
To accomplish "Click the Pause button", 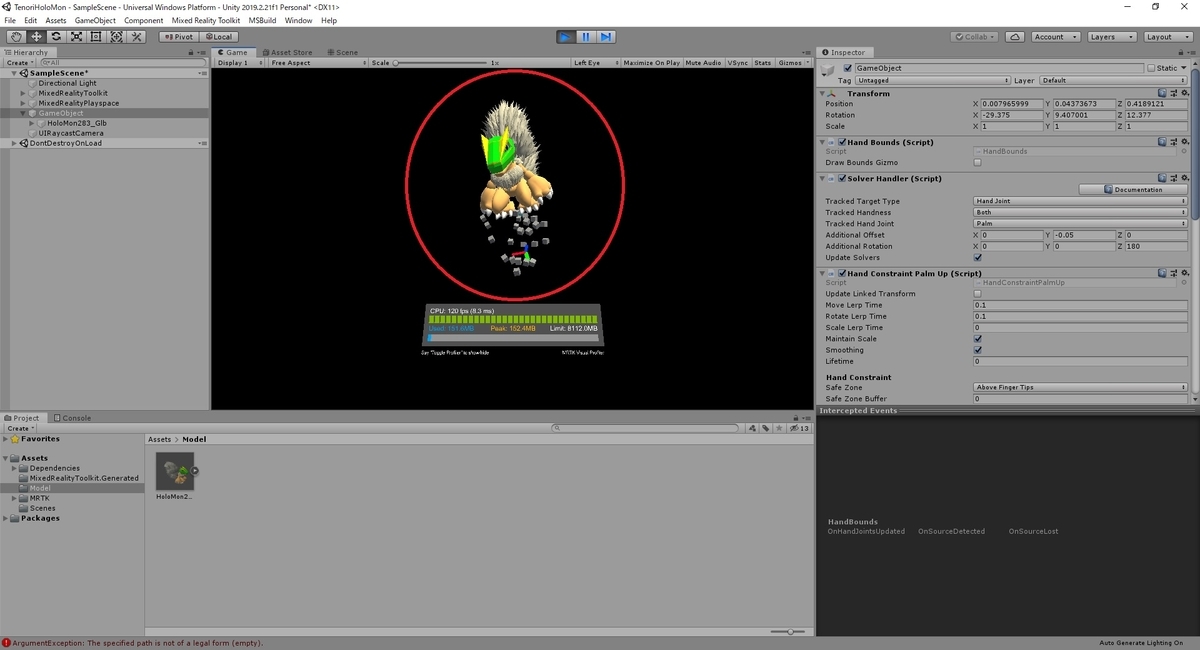I will point(586,37).
